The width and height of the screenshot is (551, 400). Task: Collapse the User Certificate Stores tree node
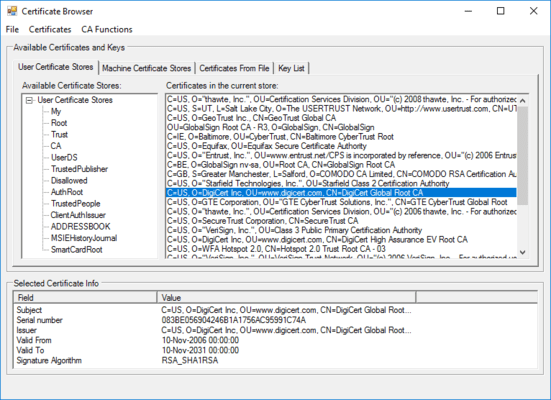[x=29, y=100]
